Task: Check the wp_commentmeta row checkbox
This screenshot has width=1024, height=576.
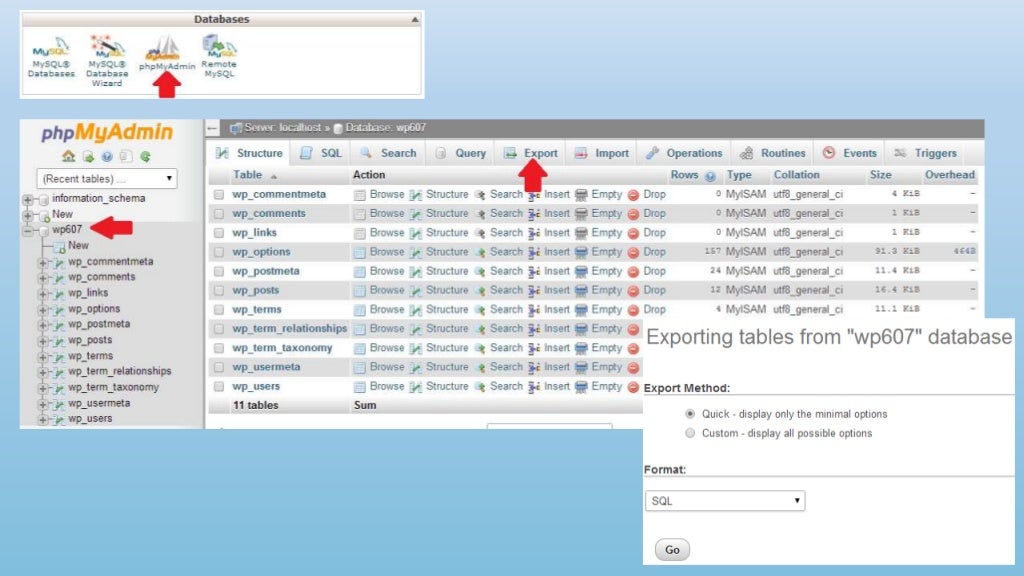Action: click(219, 195)
